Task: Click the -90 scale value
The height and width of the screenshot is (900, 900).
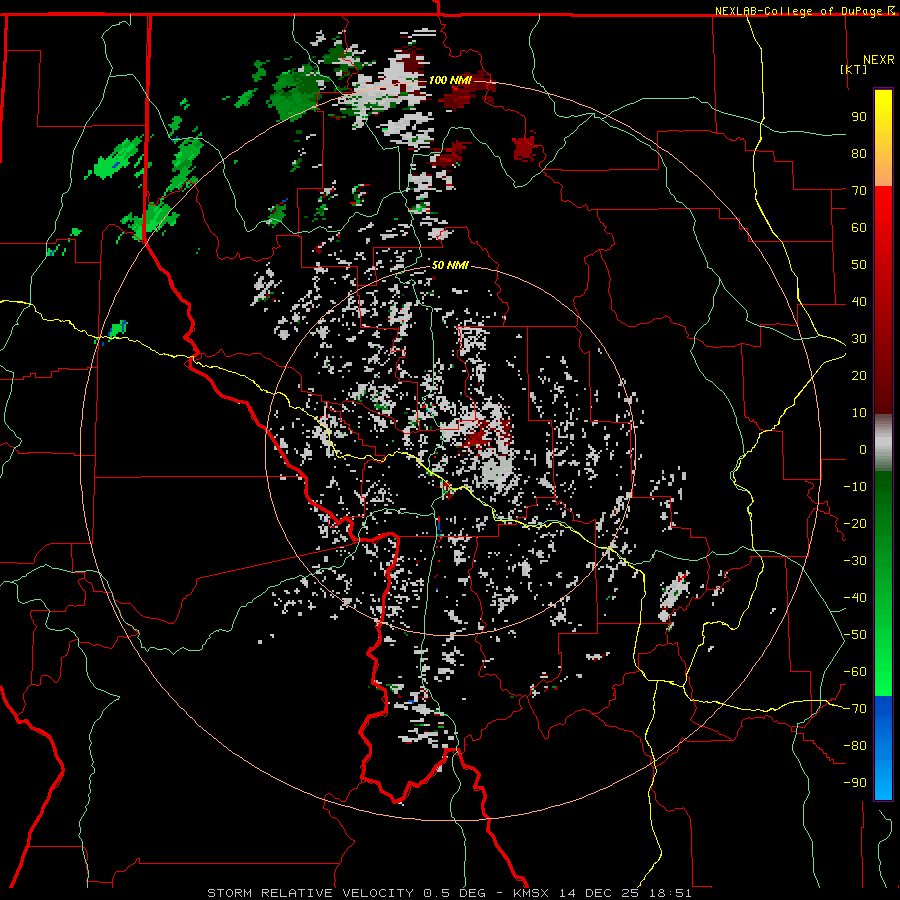Action: click(x=855, y=783)
